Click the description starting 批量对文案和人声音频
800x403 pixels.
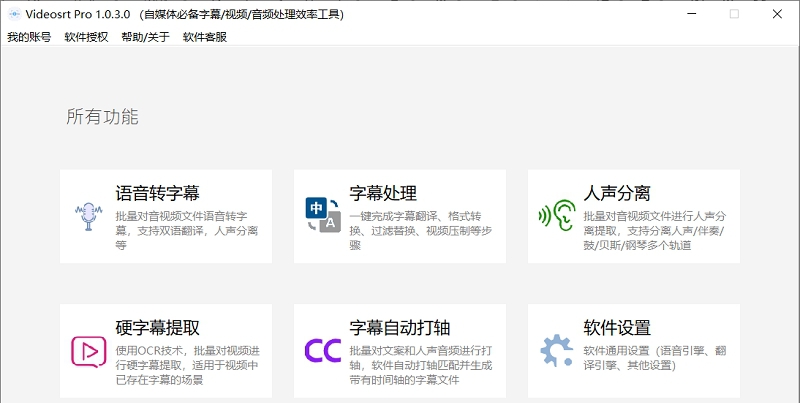(421, 365)
